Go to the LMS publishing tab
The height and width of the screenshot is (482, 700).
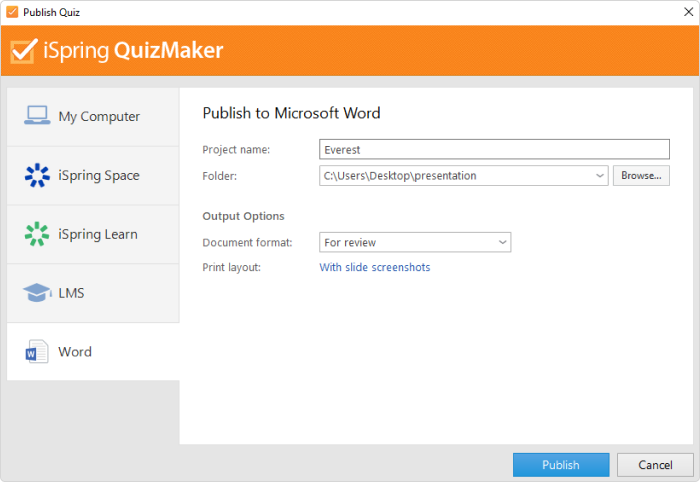[x=93, y=293]
